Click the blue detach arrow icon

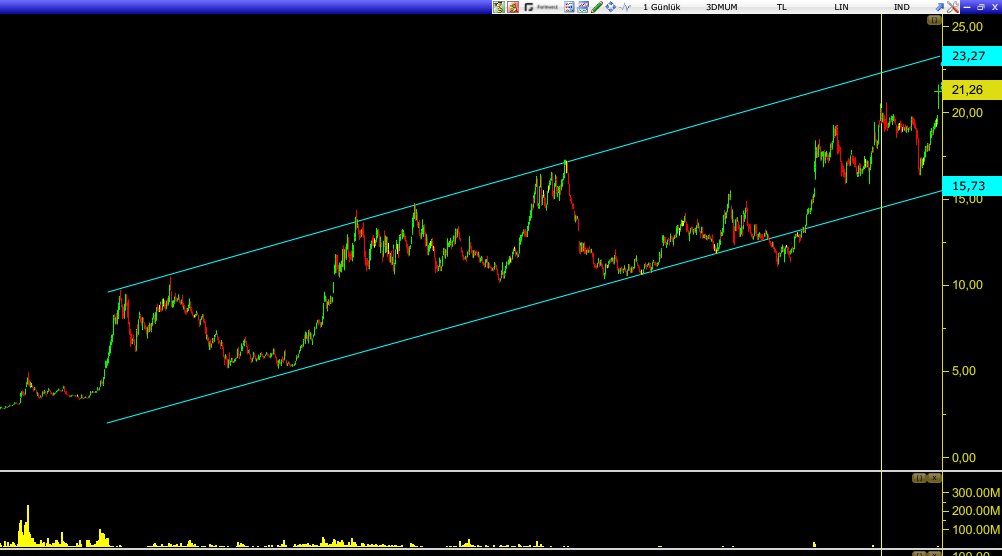939,7
